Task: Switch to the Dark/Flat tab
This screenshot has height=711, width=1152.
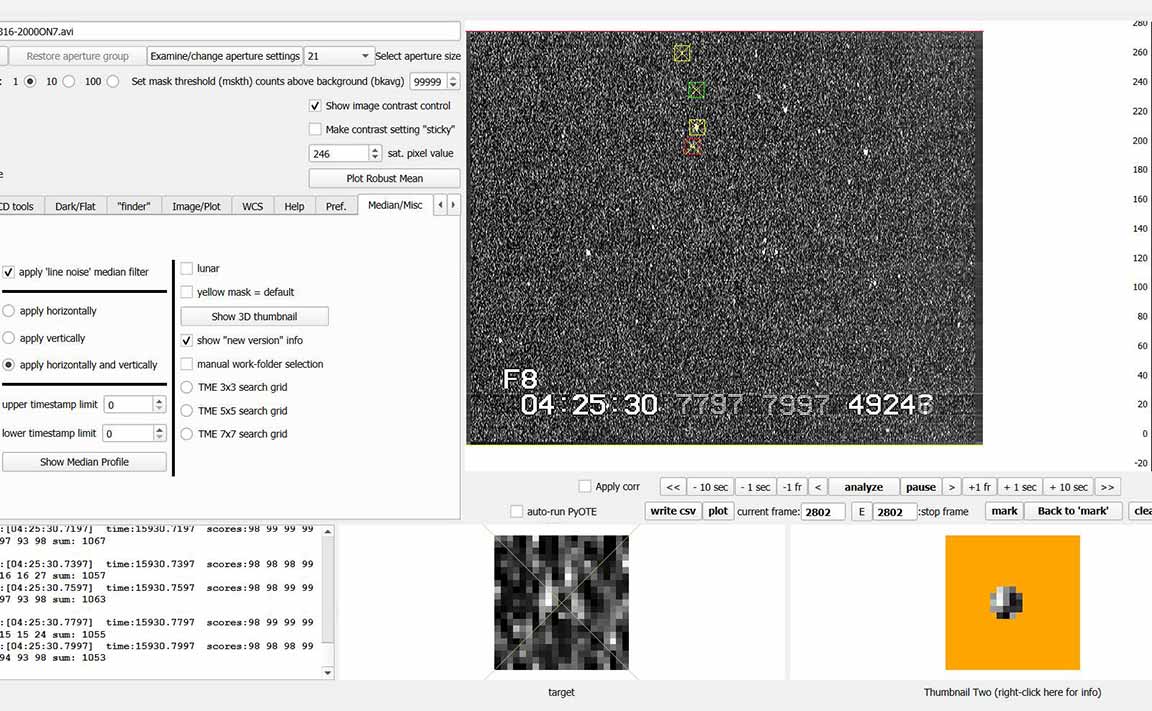Action: 76,206
